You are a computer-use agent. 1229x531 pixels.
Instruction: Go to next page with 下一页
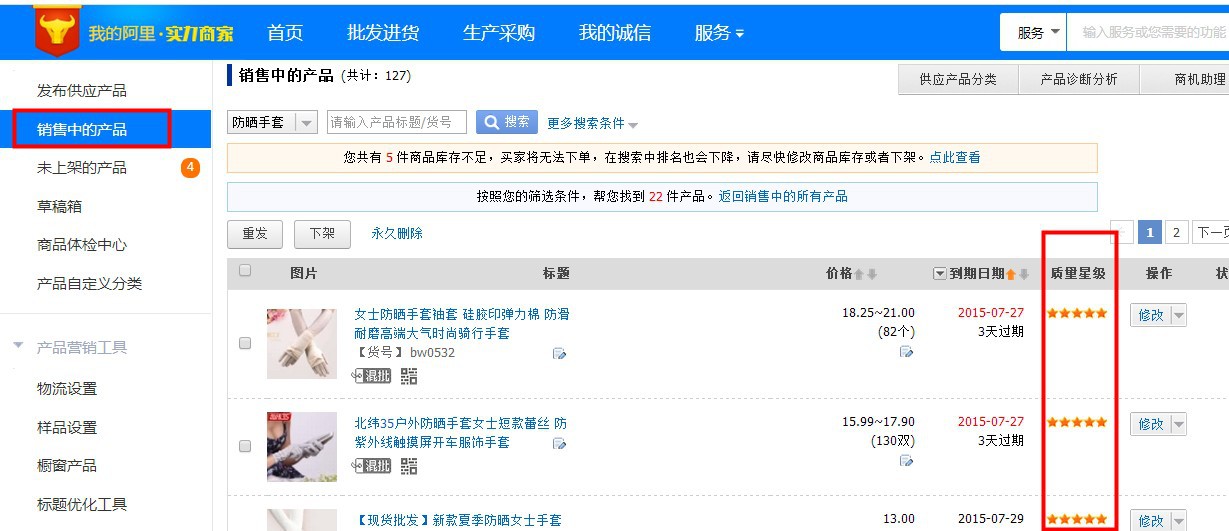tap(1210, 233)
